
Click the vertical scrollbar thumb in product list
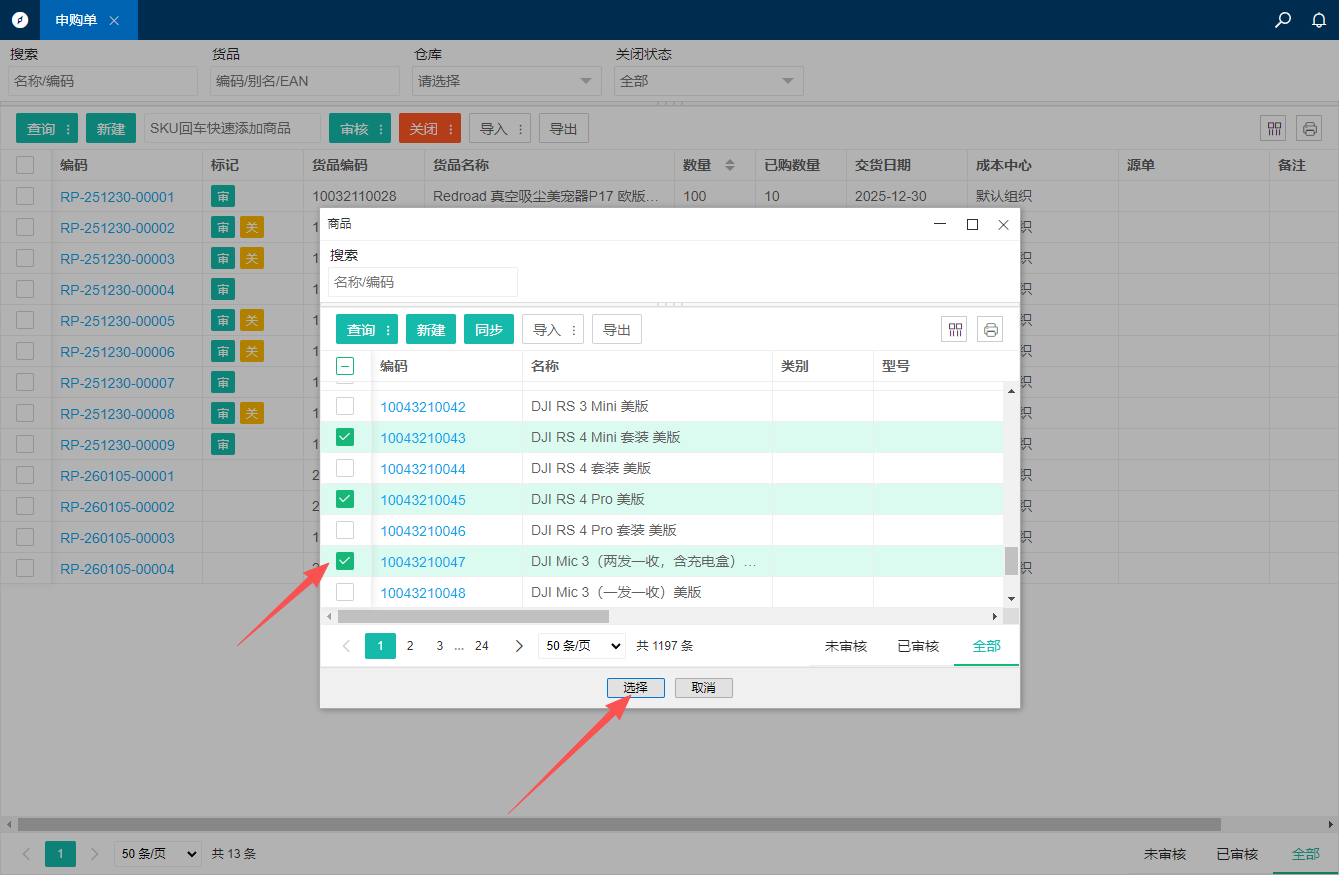coord(1011,561)
